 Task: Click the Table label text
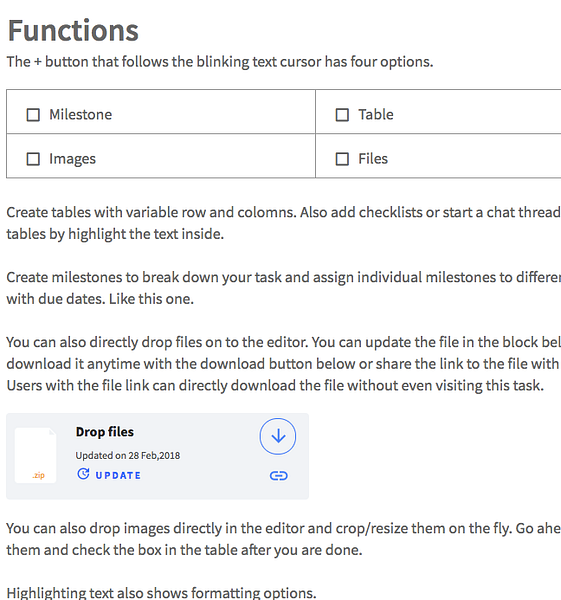point(376,114)
